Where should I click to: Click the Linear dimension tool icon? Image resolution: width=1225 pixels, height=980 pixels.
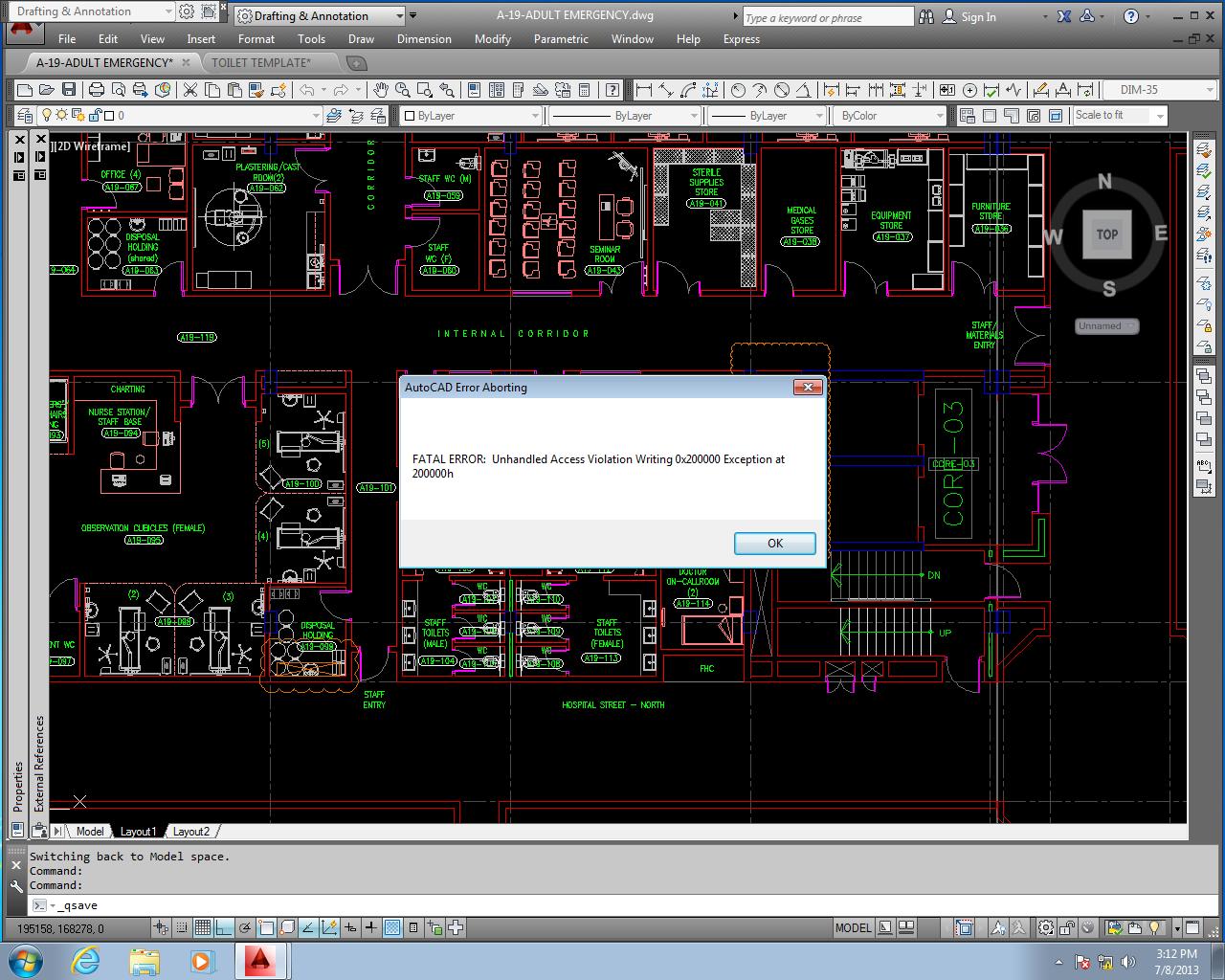[644, 90]
